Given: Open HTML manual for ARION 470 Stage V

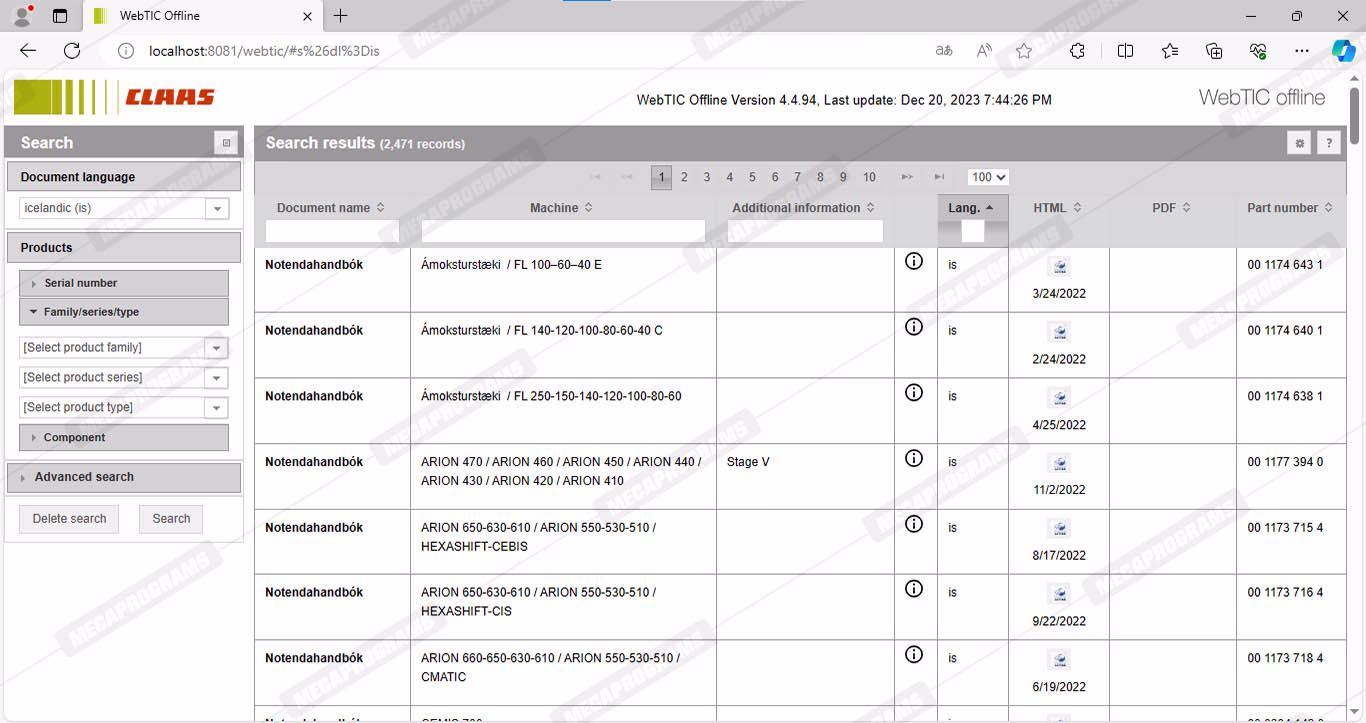Looking at the screenshot, I should (1059, 463).
